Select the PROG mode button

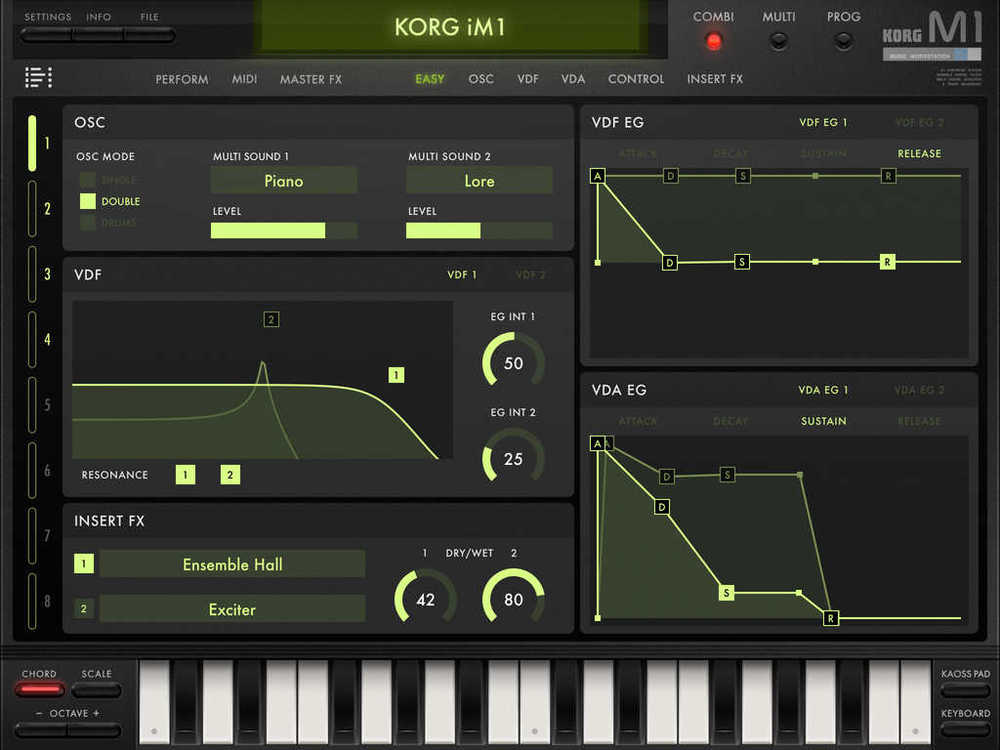pyautogui.click(x=843, y=41)
